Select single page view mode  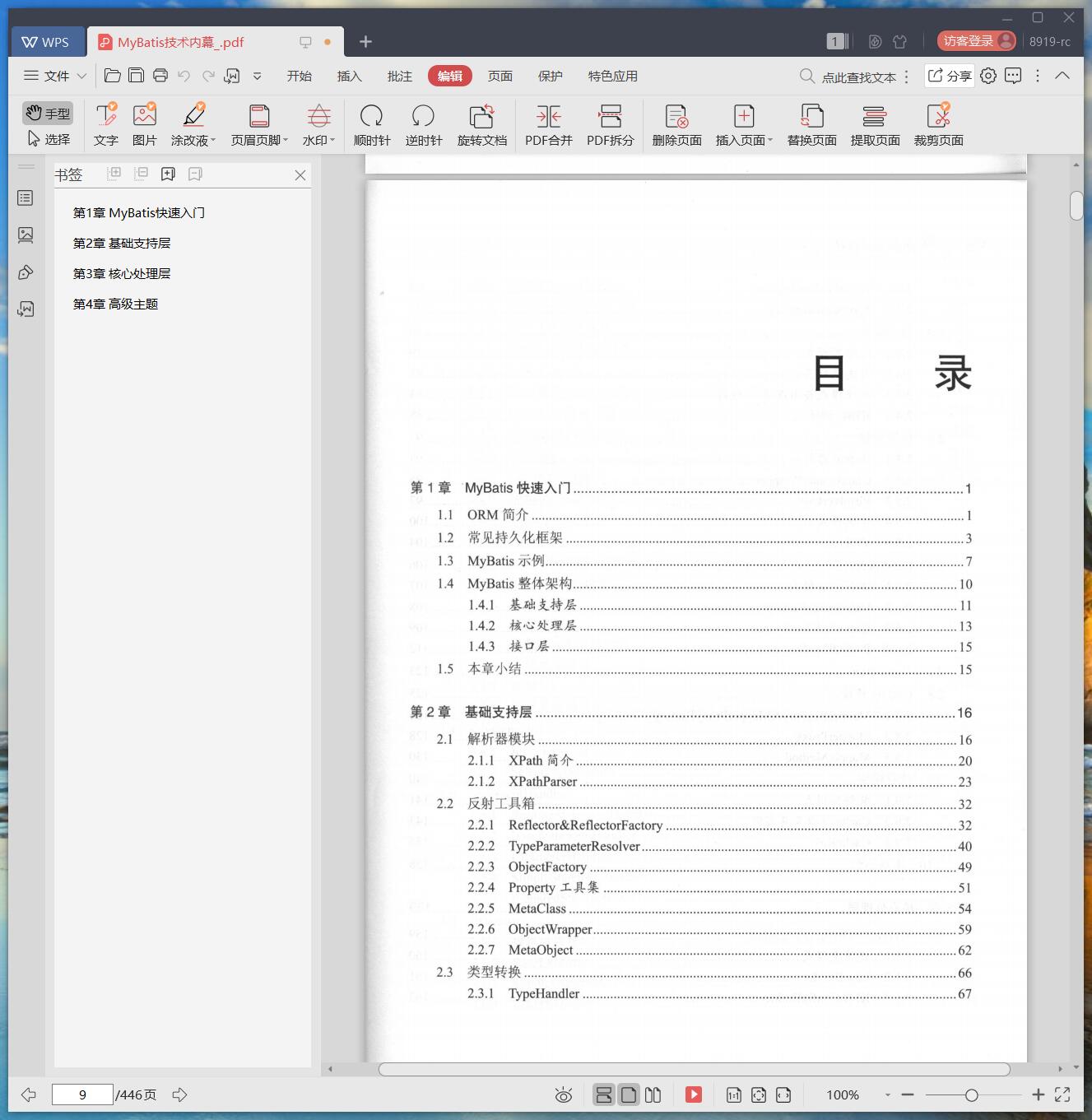[629, 1094]
